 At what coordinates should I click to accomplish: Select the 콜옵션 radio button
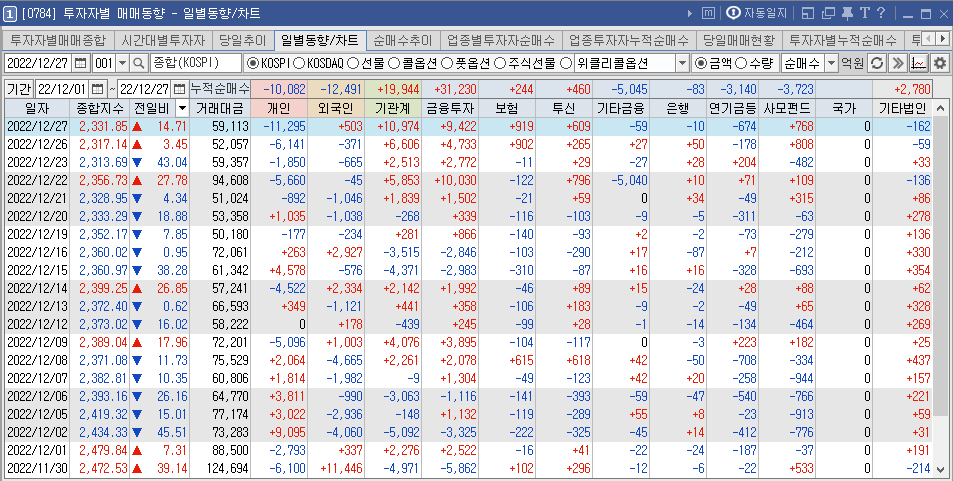[394, 63]
